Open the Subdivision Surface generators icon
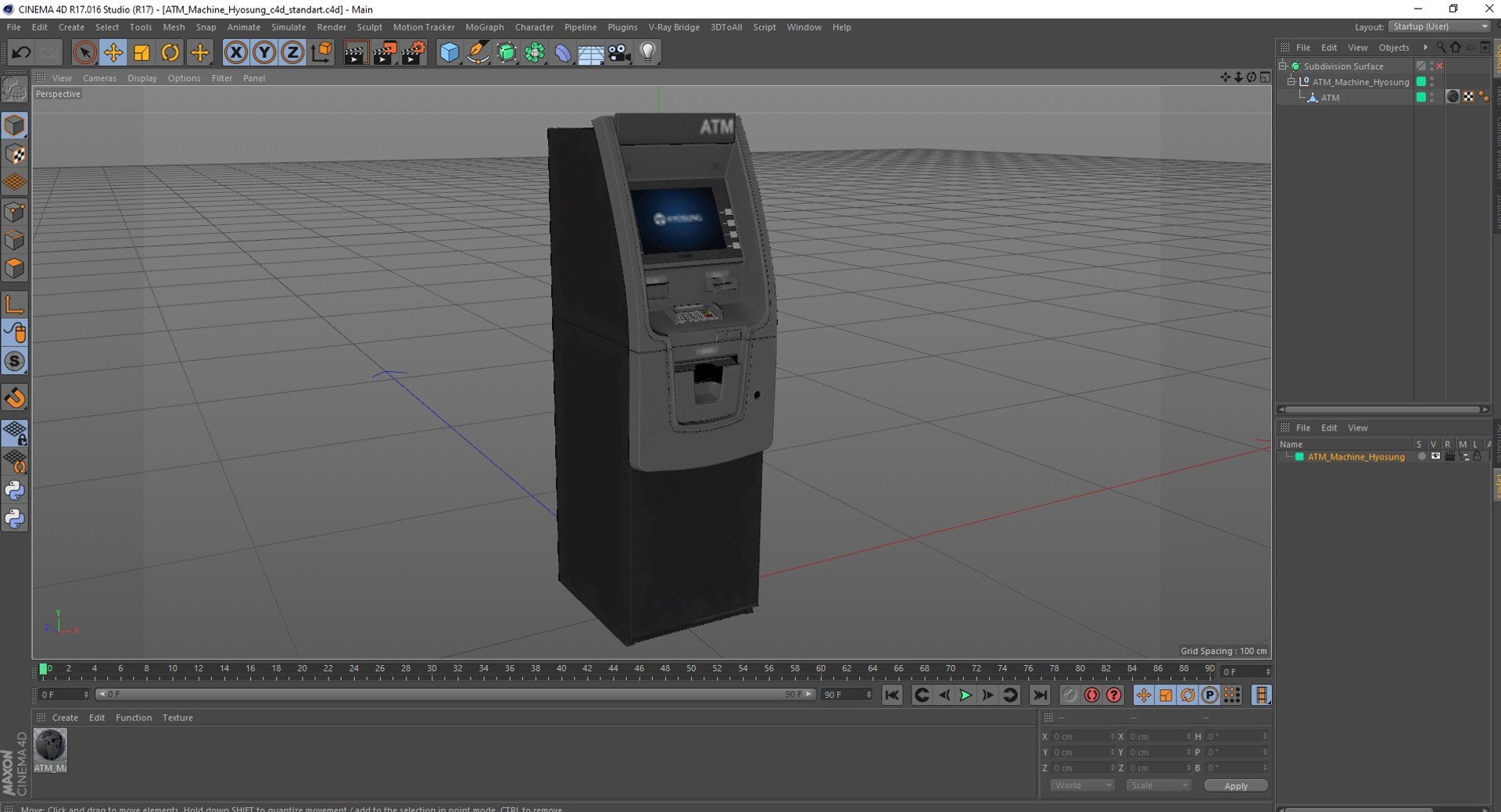The height and width of the screenshot is (812, 1501). pyautogui.click(x=507, y=52)
